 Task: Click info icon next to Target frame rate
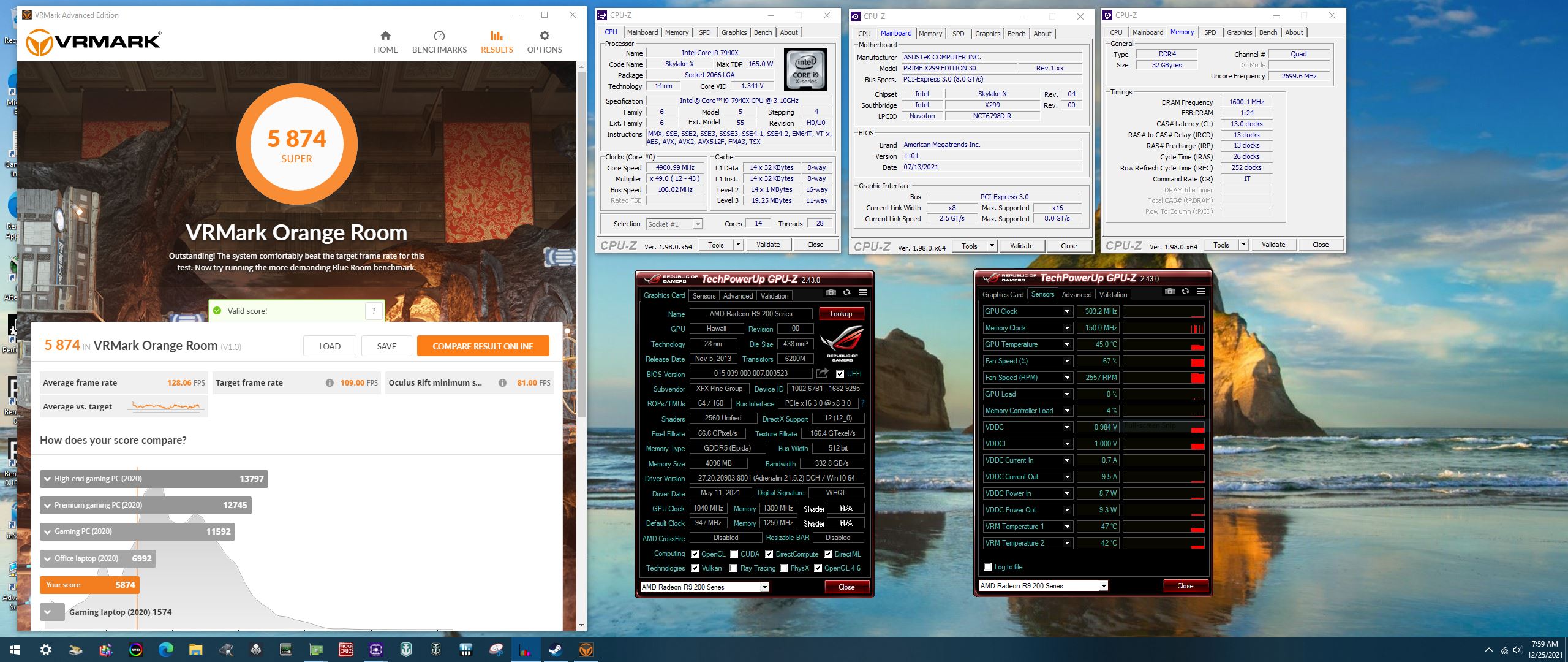330,382
